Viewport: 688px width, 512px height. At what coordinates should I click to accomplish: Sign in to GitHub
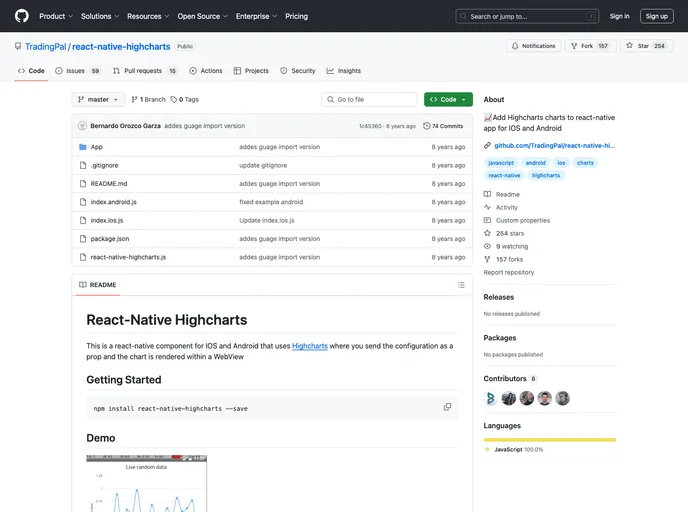click(x=619, y=16)
